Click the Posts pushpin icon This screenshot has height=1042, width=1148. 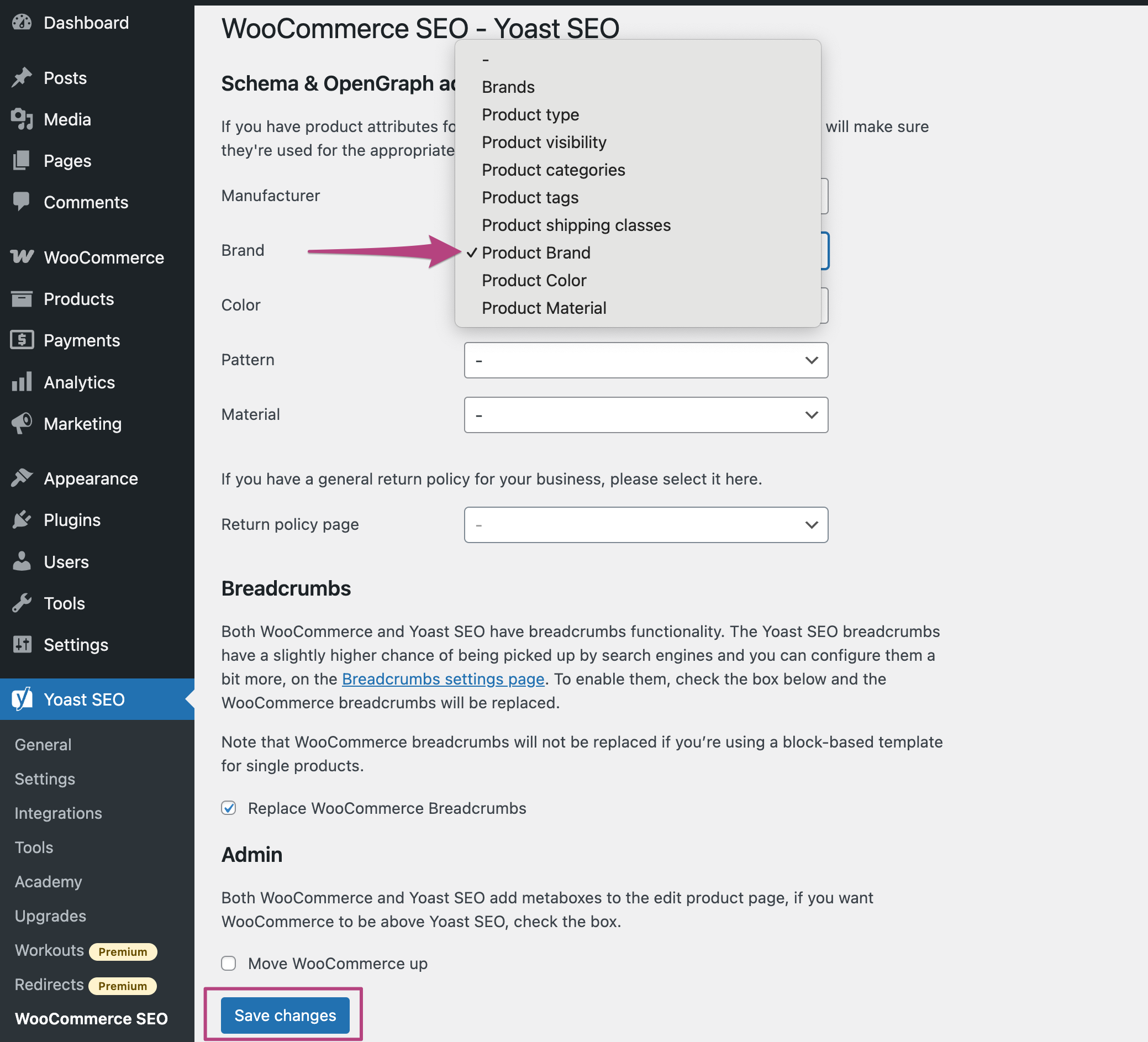click(22, 77)
